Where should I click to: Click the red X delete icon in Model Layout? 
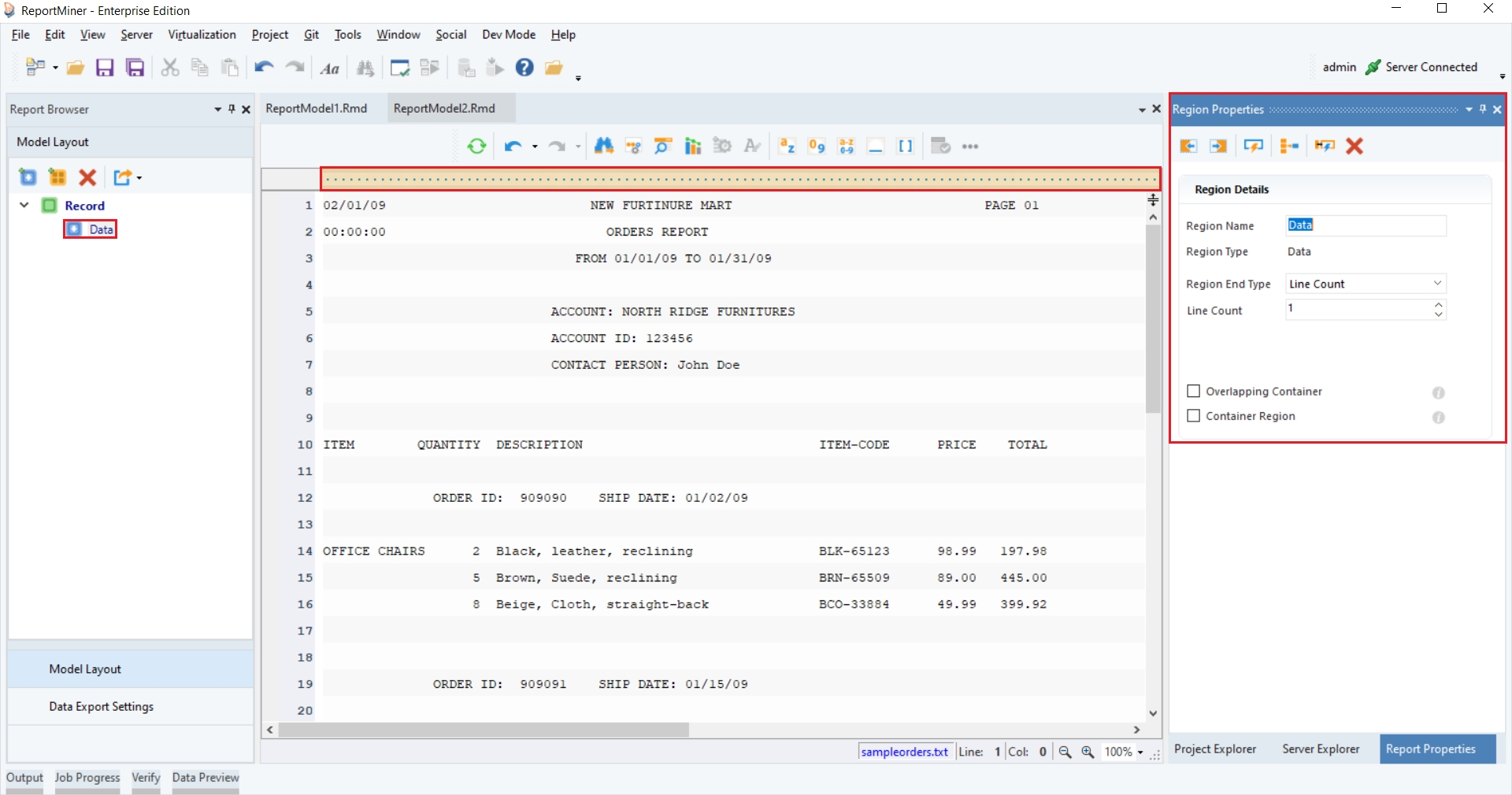(87, 178)
